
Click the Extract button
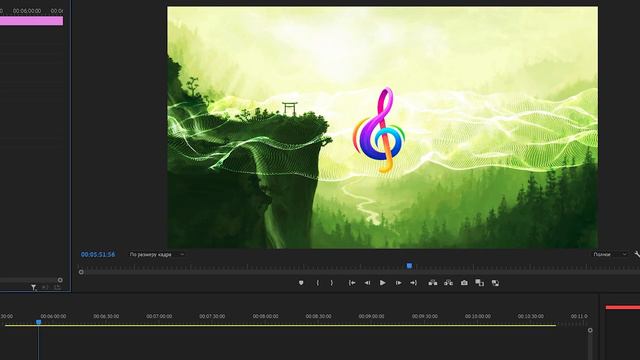point(448,283)
